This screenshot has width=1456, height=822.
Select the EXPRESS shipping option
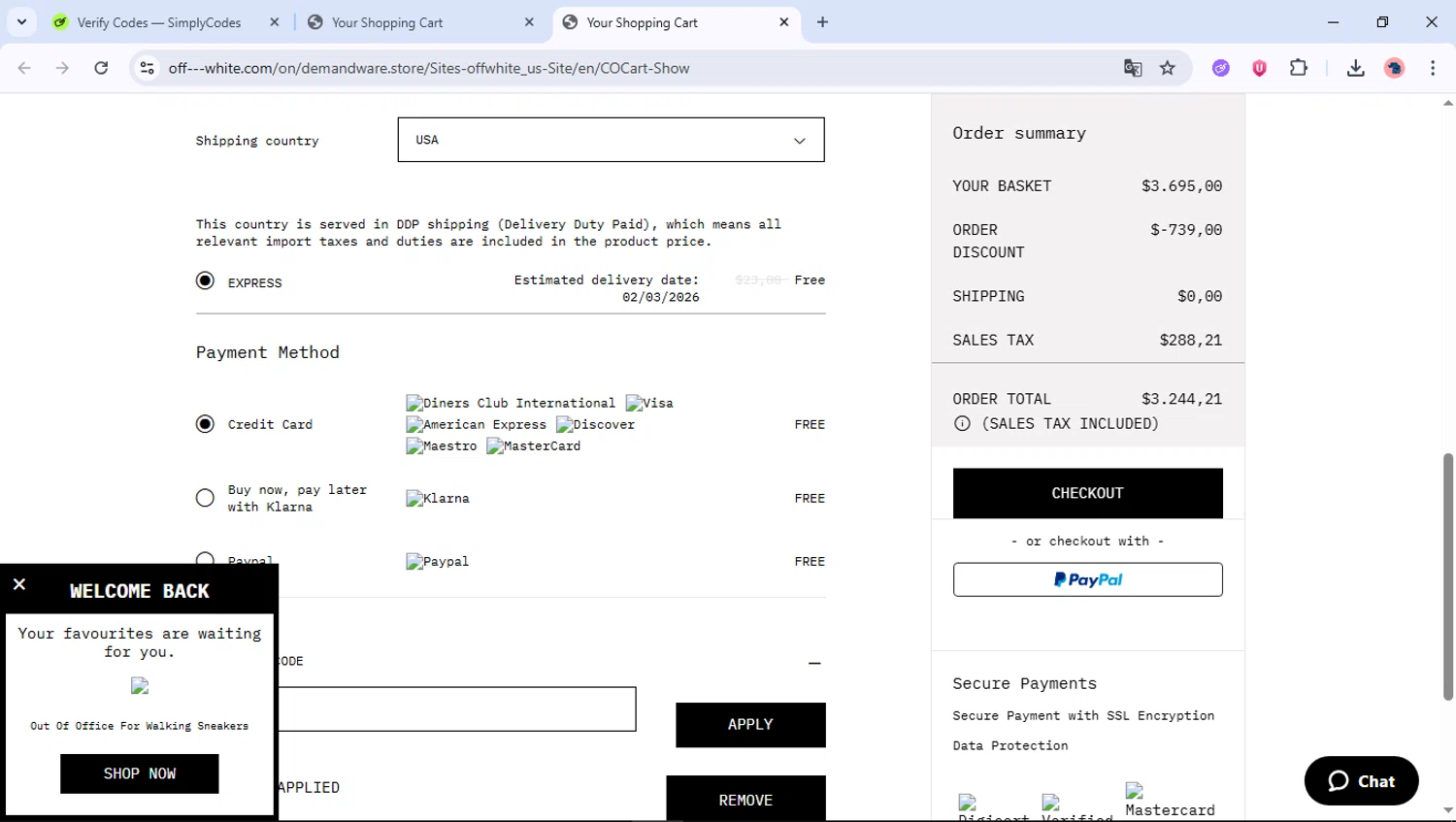point(205,281)
